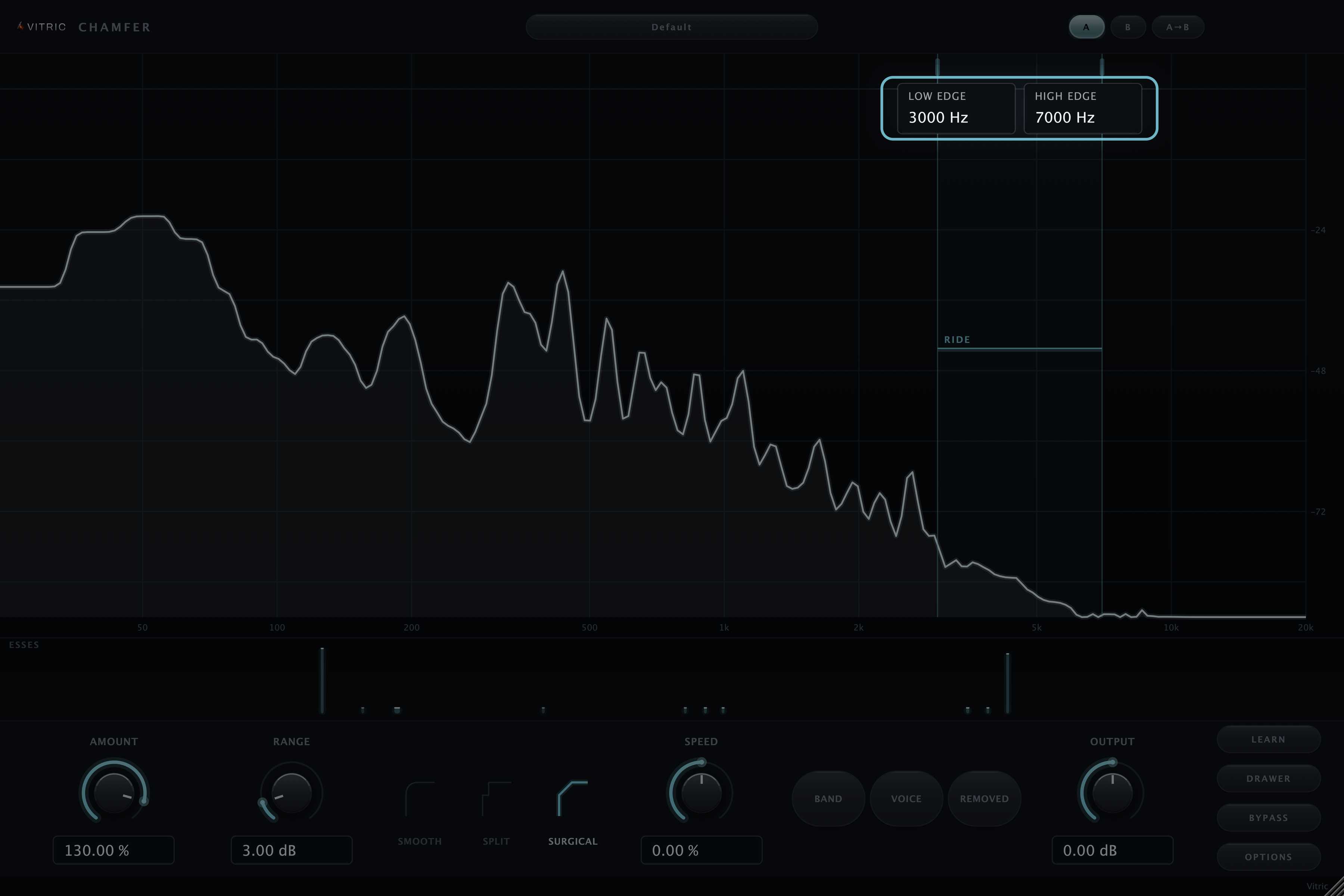
Task: Click the RIDE threshold line
Action: [1020, 349]
